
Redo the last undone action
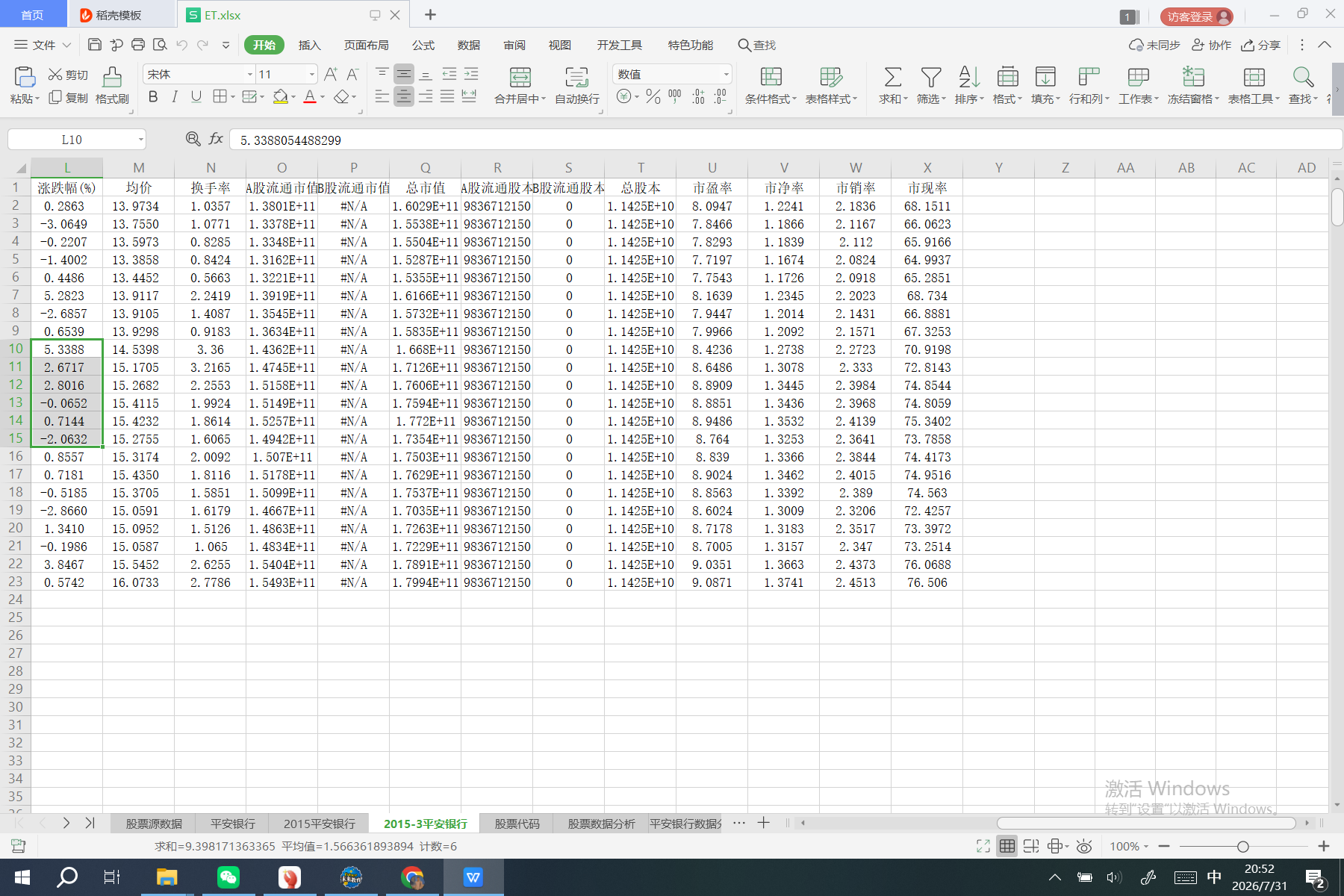(x=202, y=45)
